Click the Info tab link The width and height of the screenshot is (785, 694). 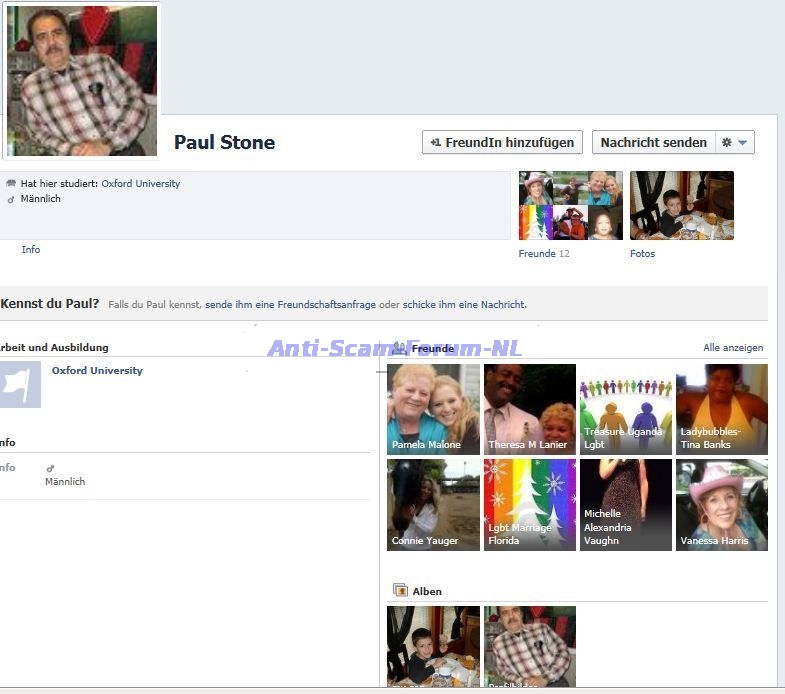coord(31,250)
